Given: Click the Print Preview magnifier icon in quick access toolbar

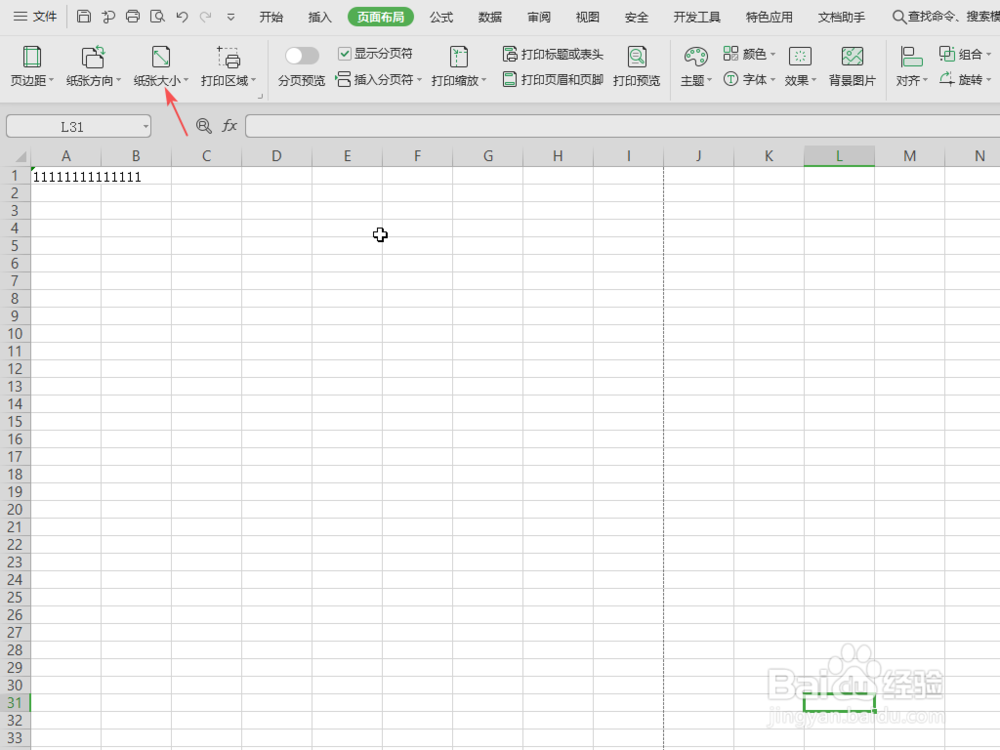Looking at the screenshot, I should click(x=157, y=17).
